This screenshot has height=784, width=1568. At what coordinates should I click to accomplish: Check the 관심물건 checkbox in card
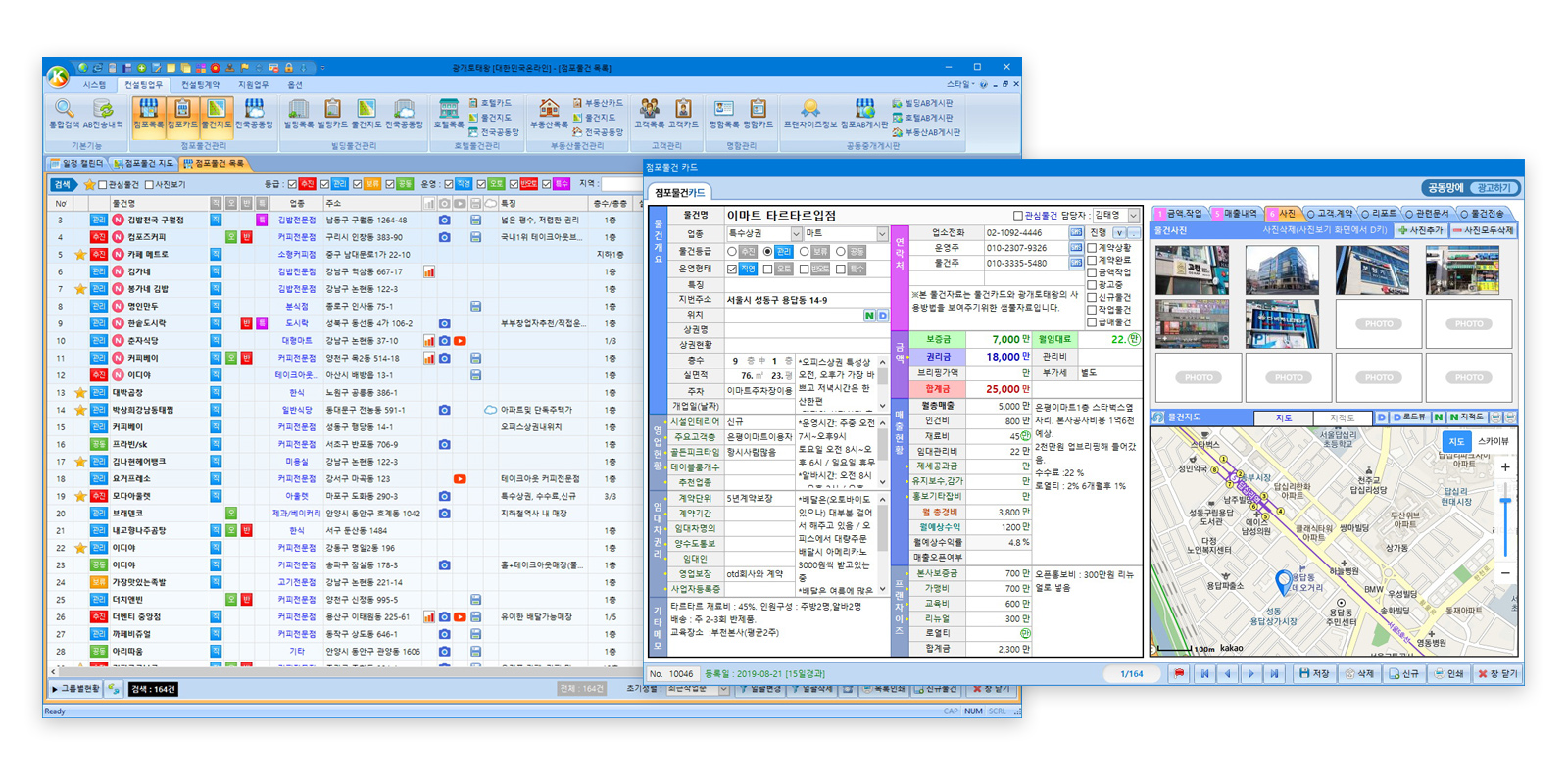[x=1017, y=216]
